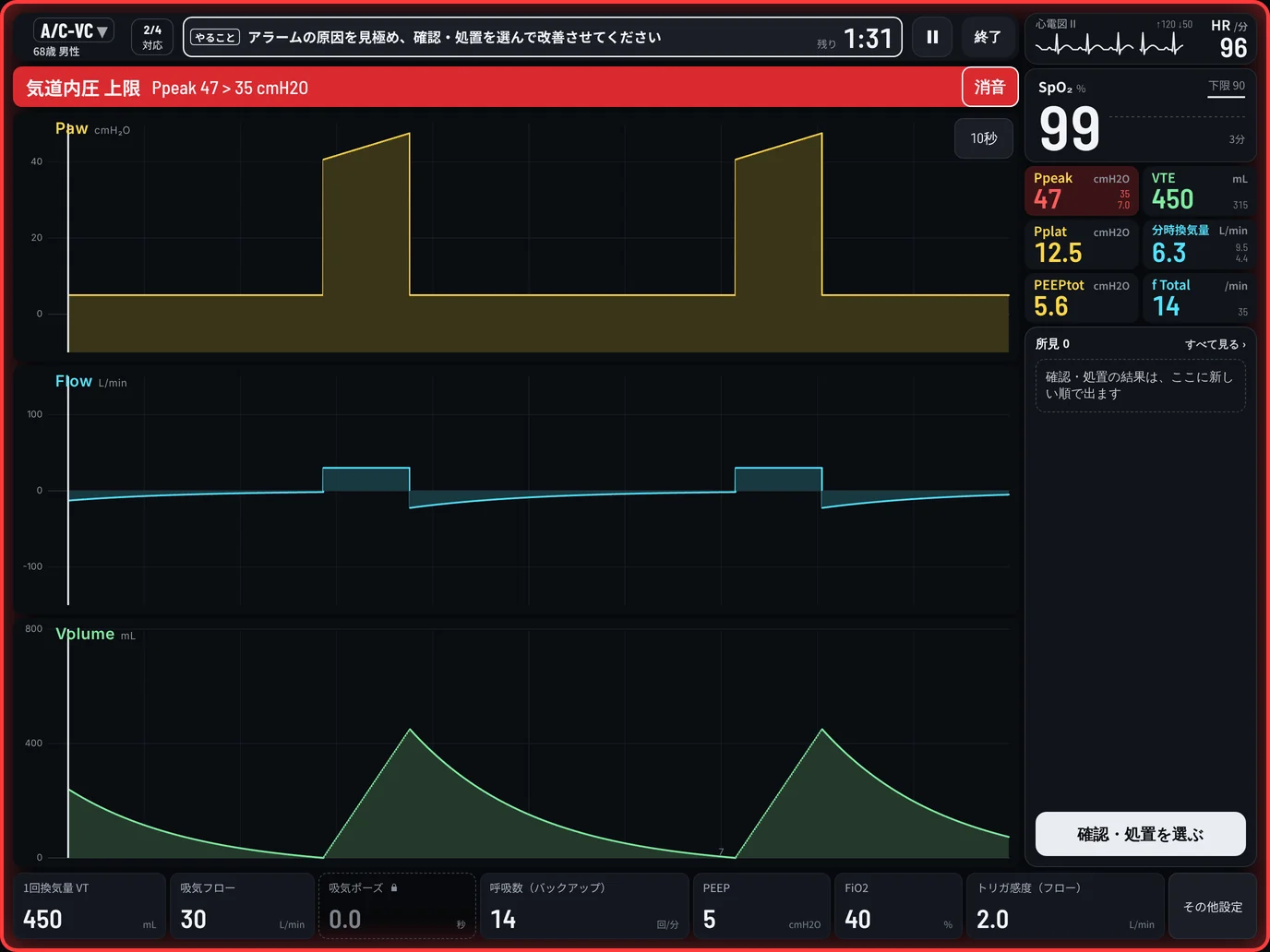1270x952 pixels.
Task: Select the VTE 450 measurement tile
Action: tap(1199, 191)
